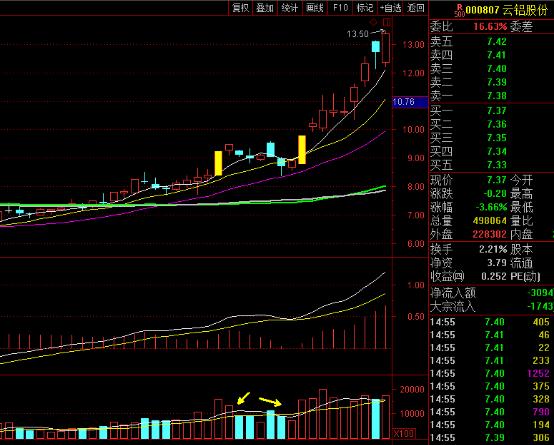Click the 收益(四) 0.252 value
The height and width of the screenshot is (445, 554).
tap(495, 276)
